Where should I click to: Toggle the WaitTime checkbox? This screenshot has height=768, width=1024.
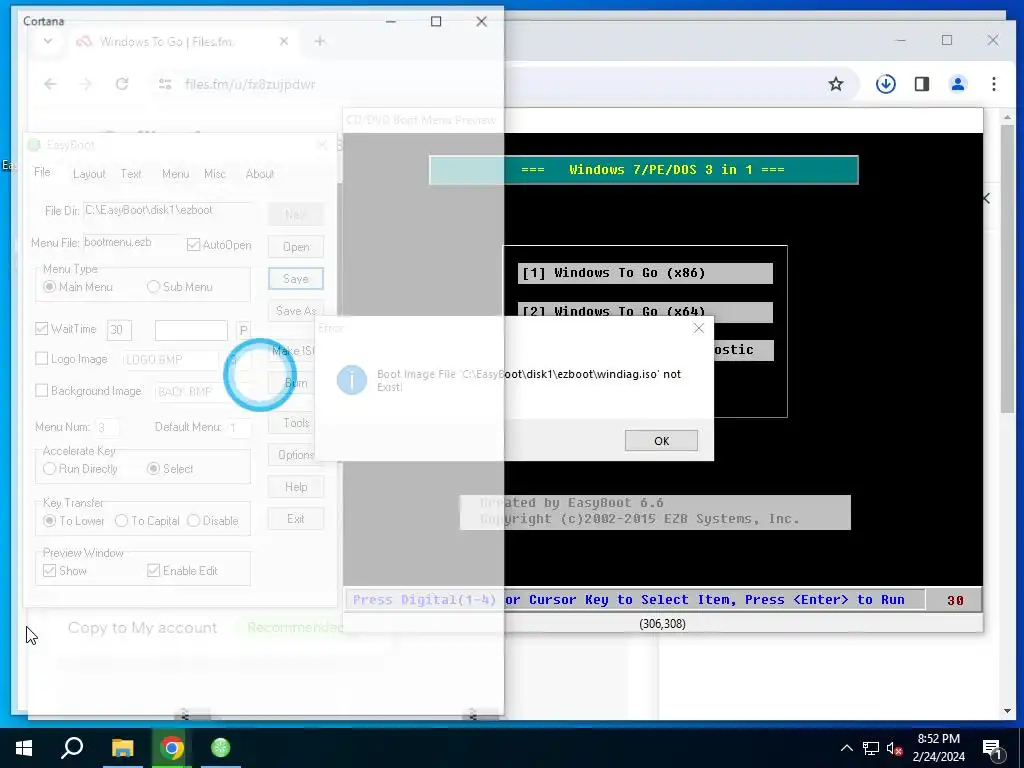click(x=42, y=328)
